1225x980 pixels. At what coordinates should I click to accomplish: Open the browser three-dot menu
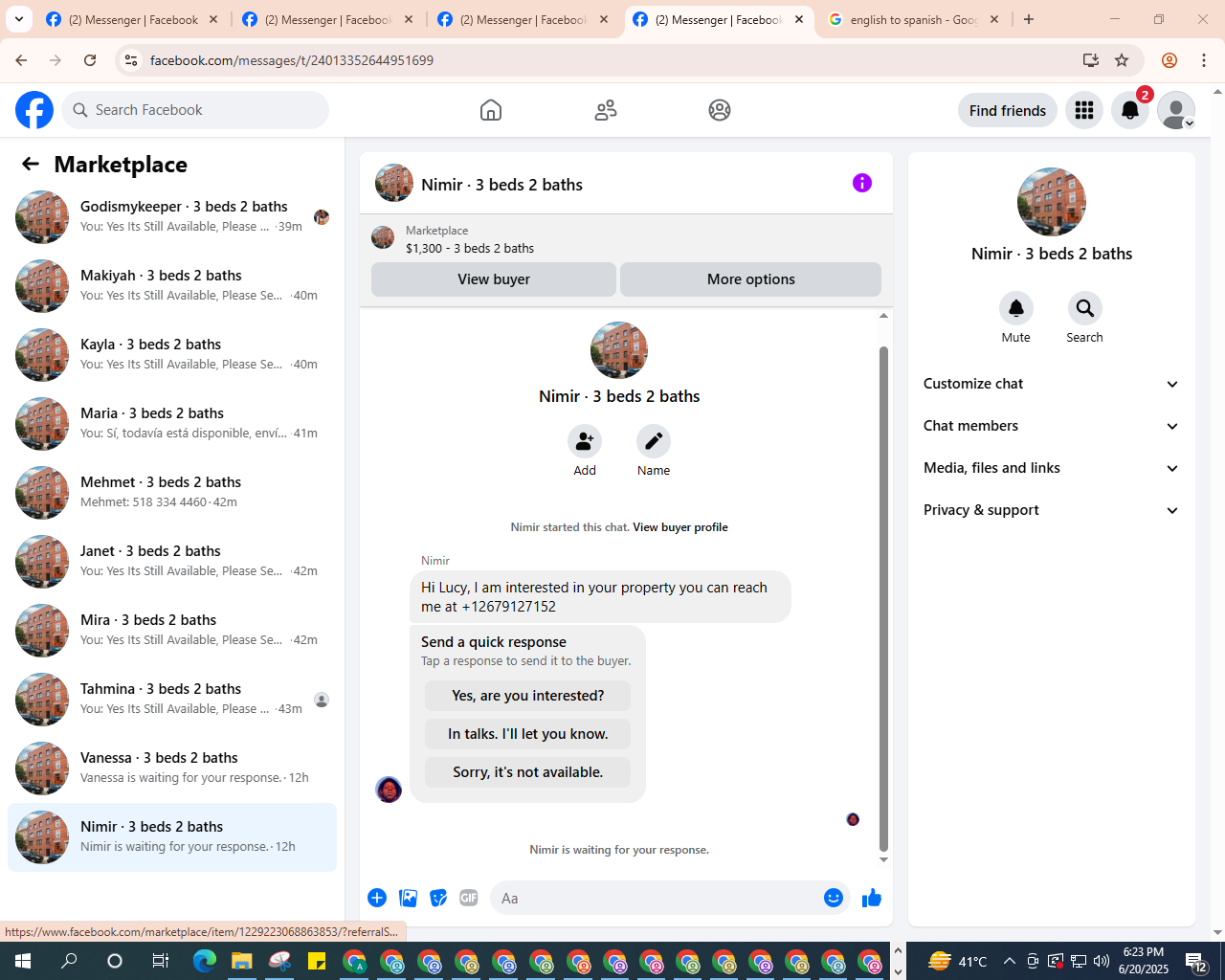[x=1204, y=60]
